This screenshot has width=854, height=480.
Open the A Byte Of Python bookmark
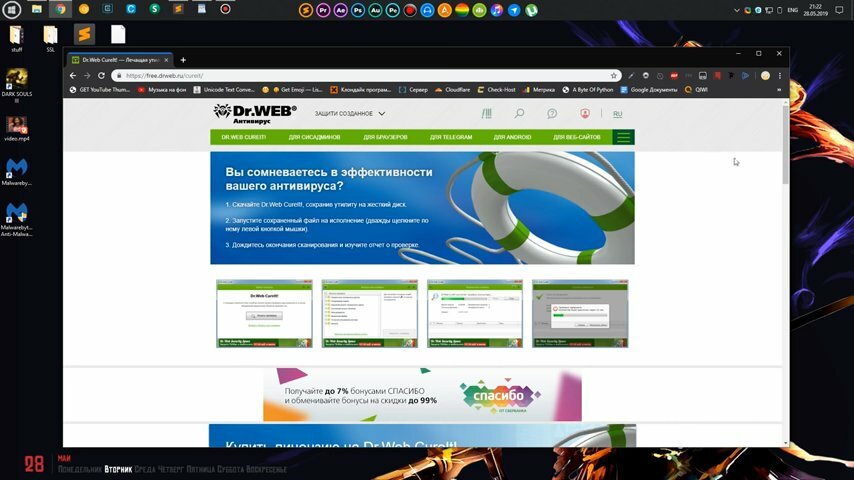[x=588, y=90]
